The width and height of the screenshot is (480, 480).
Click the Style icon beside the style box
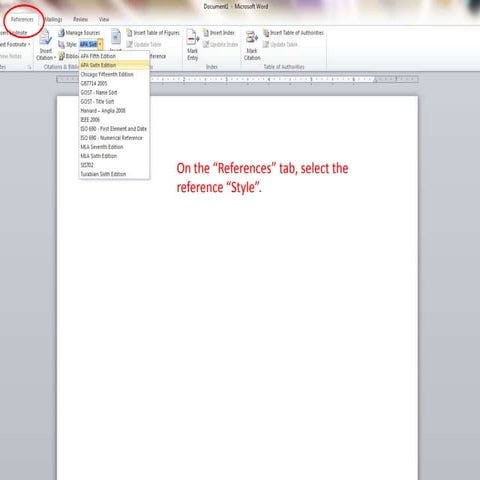point(61,44)
